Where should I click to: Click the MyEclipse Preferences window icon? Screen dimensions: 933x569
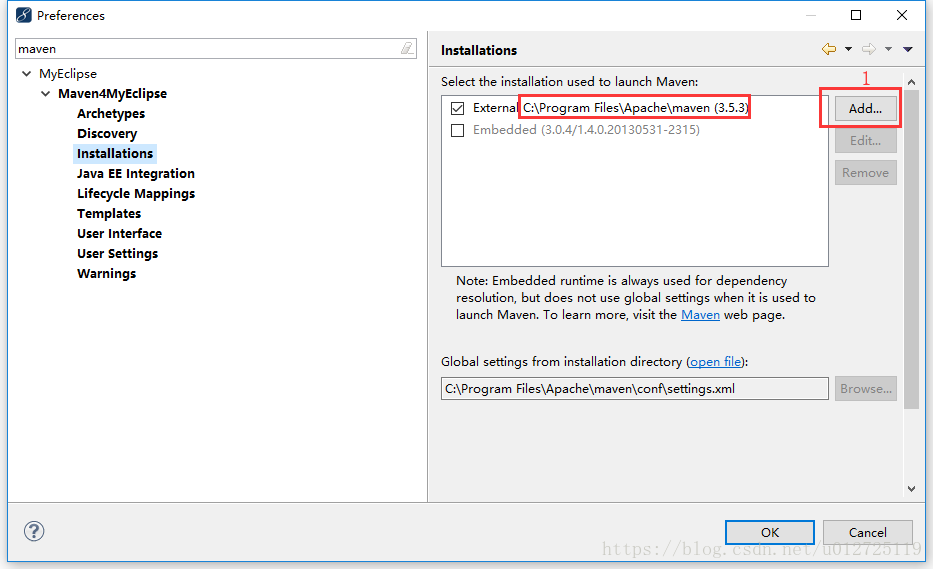(x=24, y=15)
